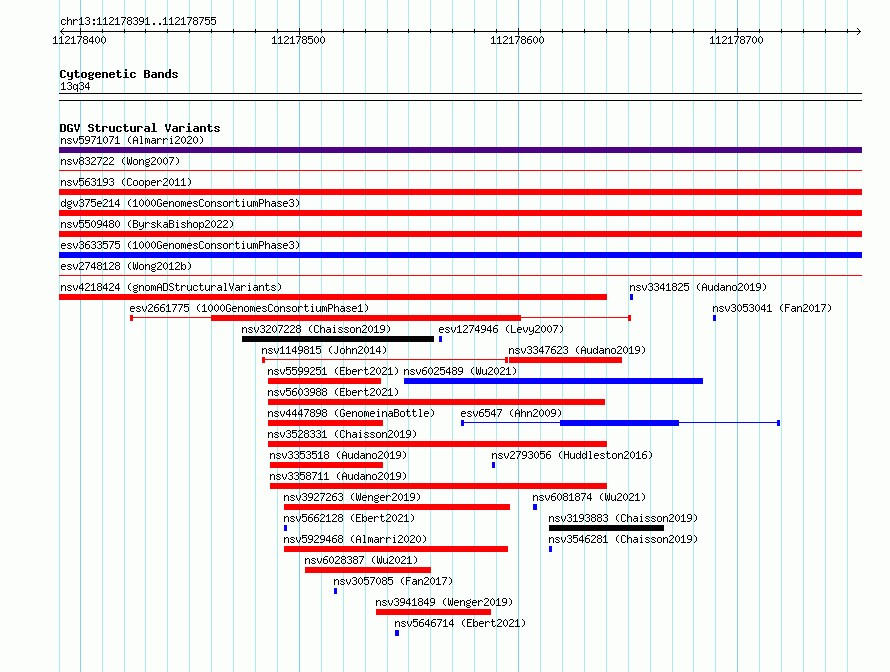Image resolution: width=890 pixels, height=672 pixels.
Task: Click the 112178400 ruler position label
Action: click(79, 40)
